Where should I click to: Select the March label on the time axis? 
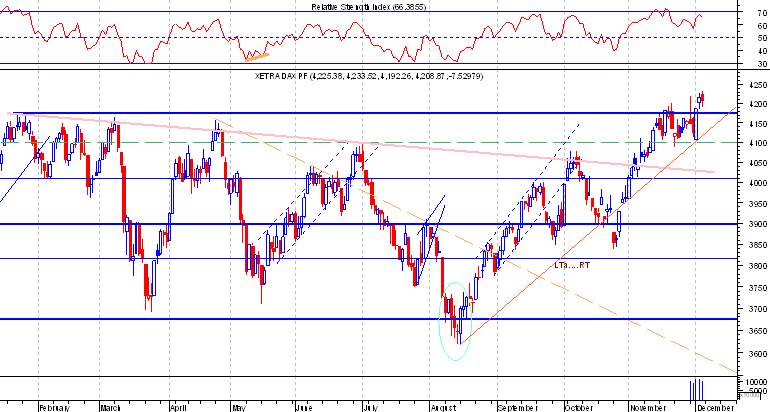(x=110, y=408)
